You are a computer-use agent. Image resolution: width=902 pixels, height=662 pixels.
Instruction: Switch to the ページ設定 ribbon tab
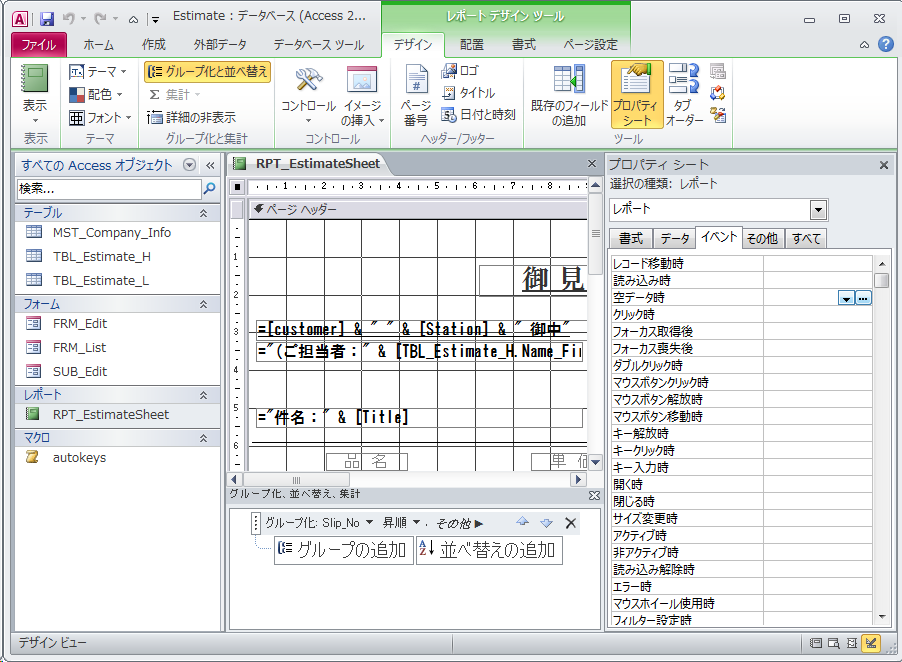tap(590, 44)
